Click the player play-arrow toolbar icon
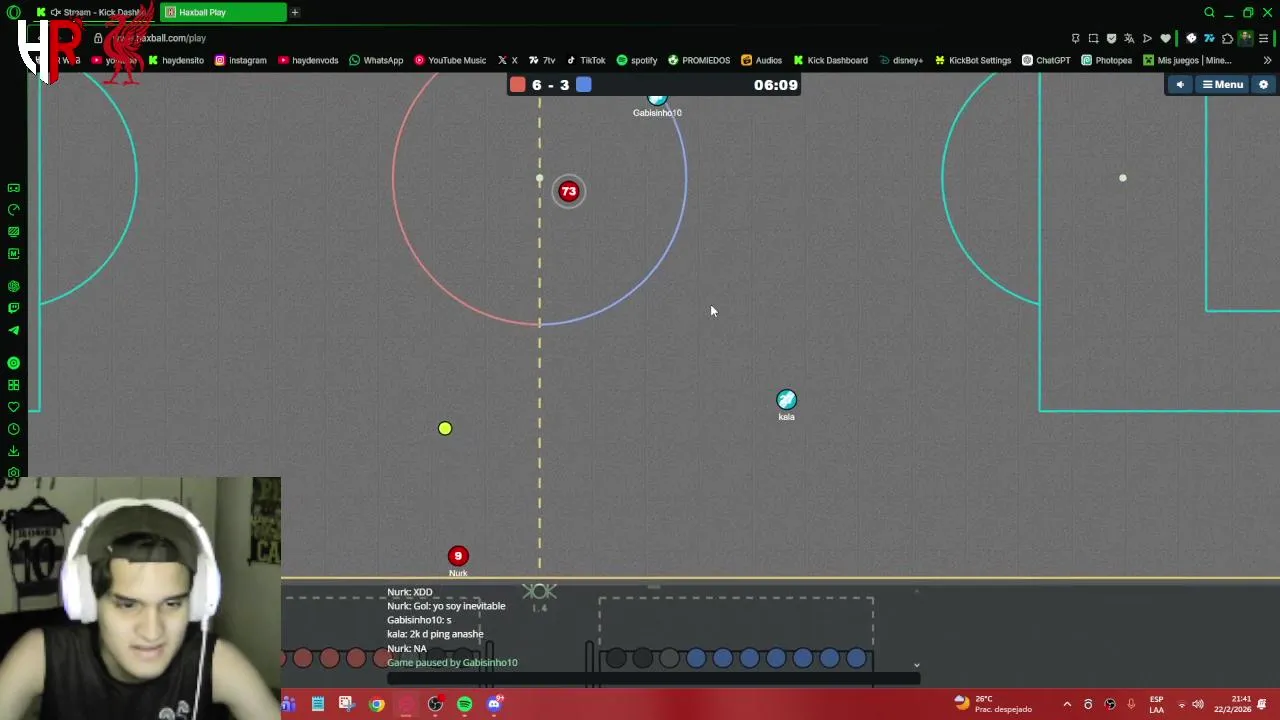1280x720 pixels. (1147, 38)
